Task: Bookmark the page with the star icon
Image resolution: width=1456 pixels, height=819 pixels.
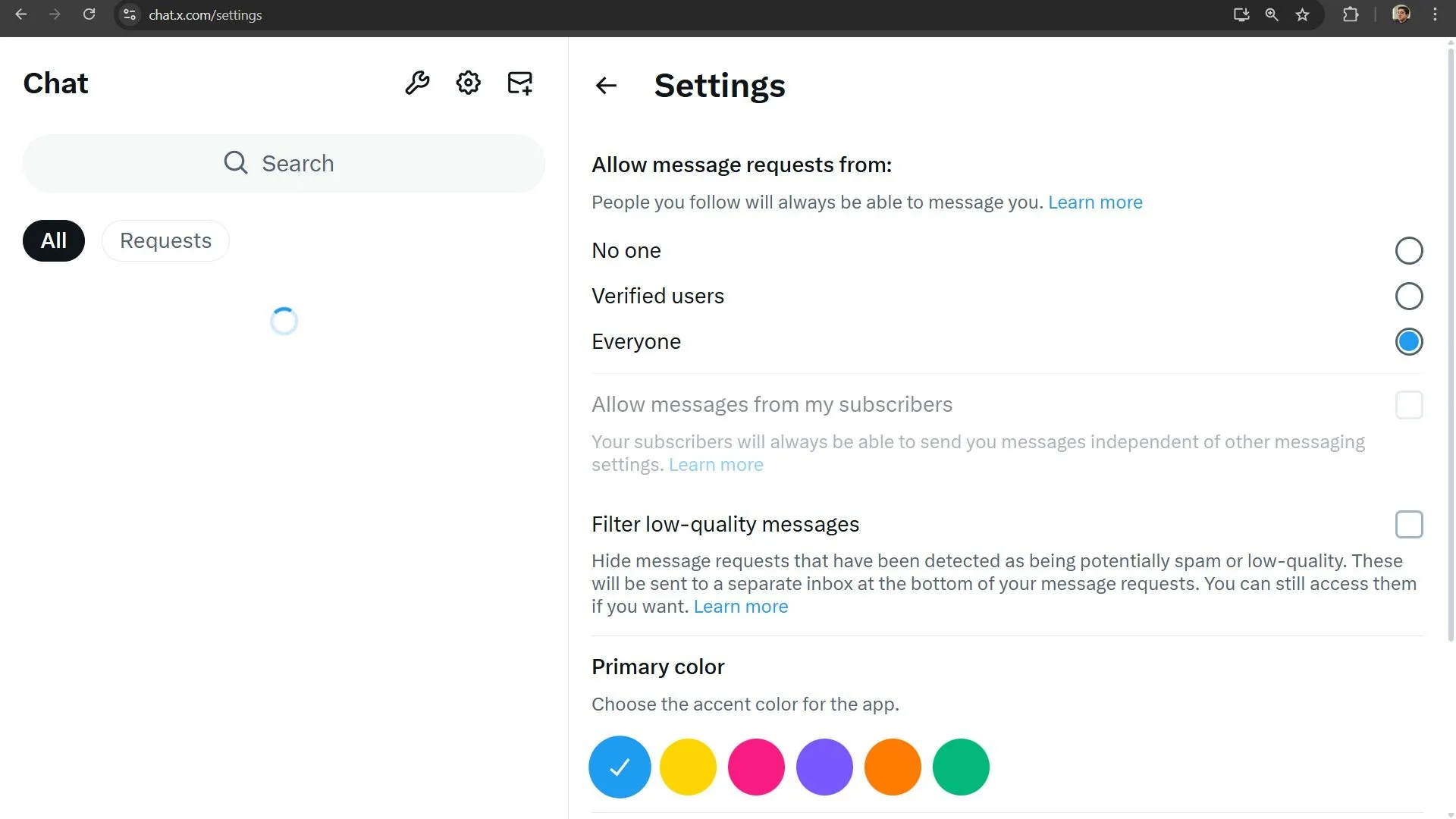Action: (1302, 14)
